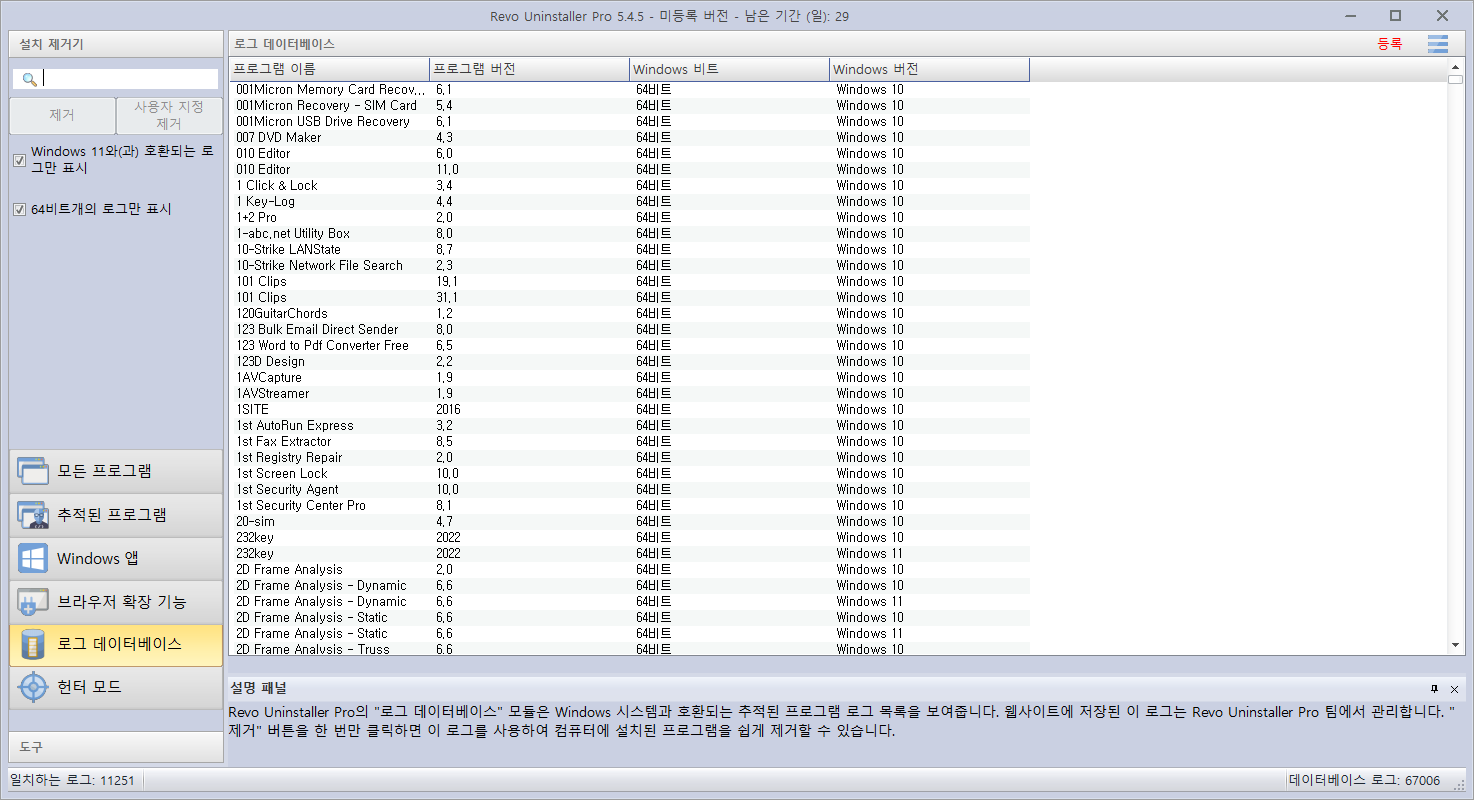Screen dimensions: 1474x800
Task: Sort by the 프로그램 버전 column header
Action: coord(529,69)
